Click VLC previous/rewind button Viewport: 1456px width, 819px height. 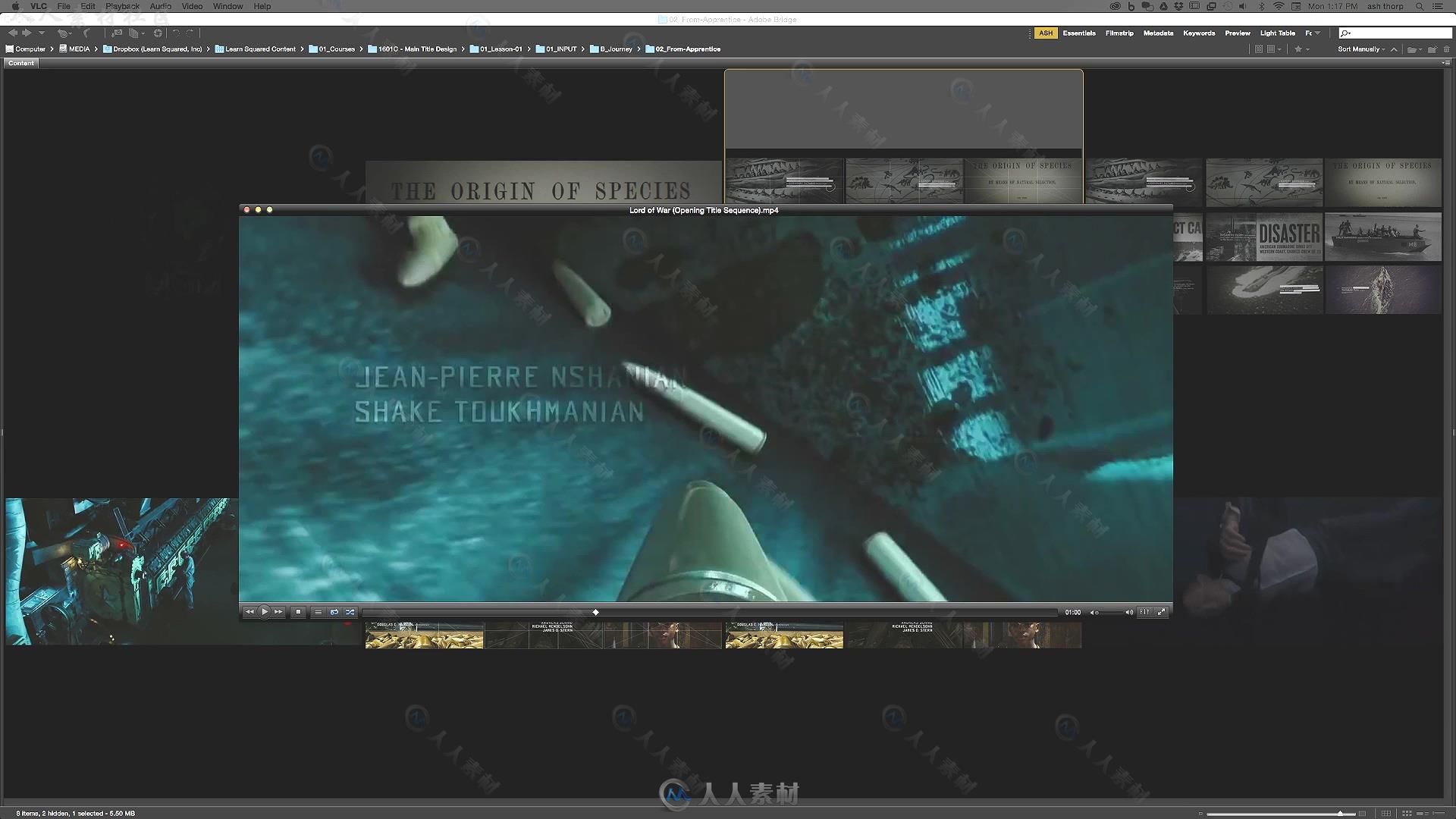[249, 612]
